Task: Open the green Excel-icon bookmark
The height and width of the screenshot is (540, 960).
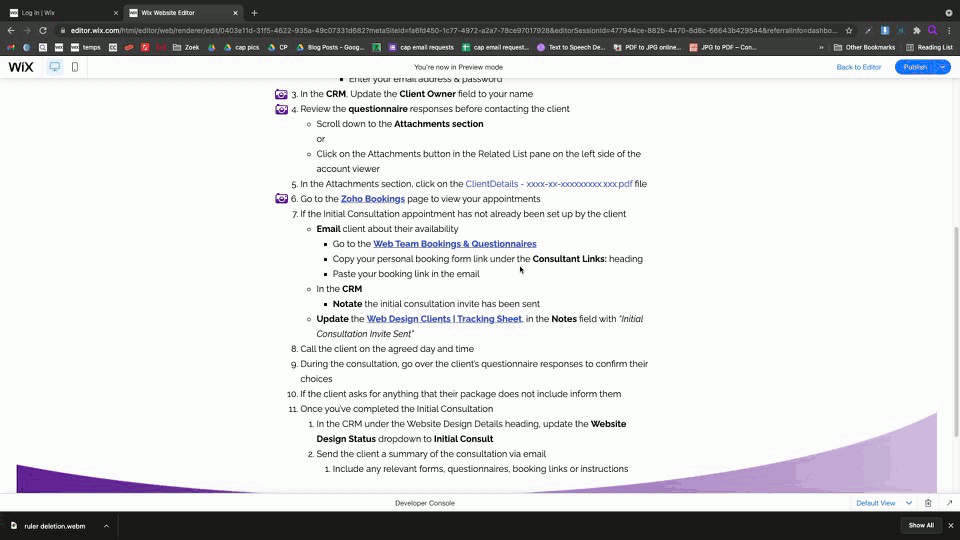Action: (x=377, y=47)
